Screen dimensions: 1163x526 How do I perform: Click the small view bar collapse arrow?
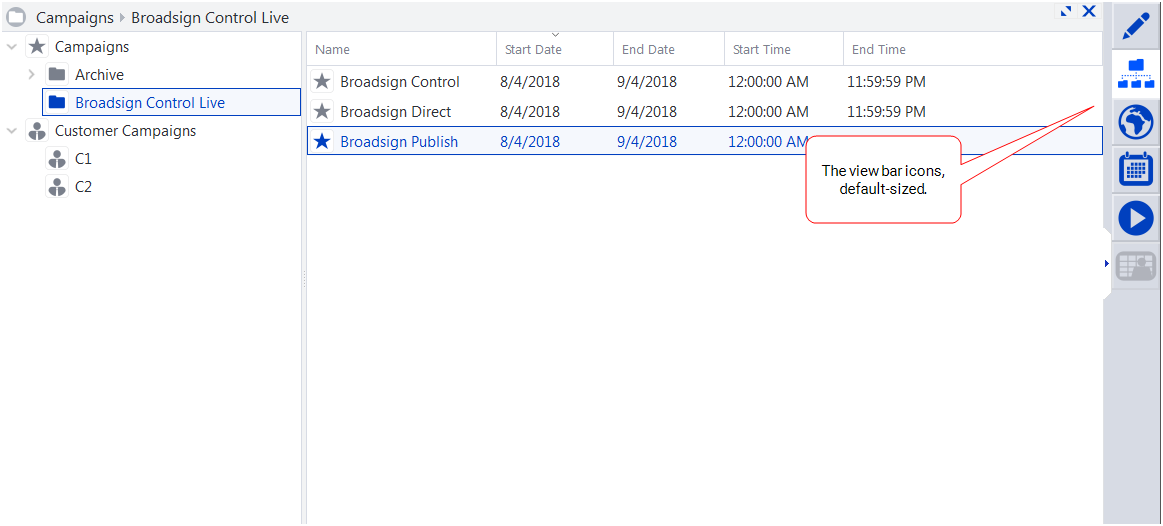pos(1106,263)
